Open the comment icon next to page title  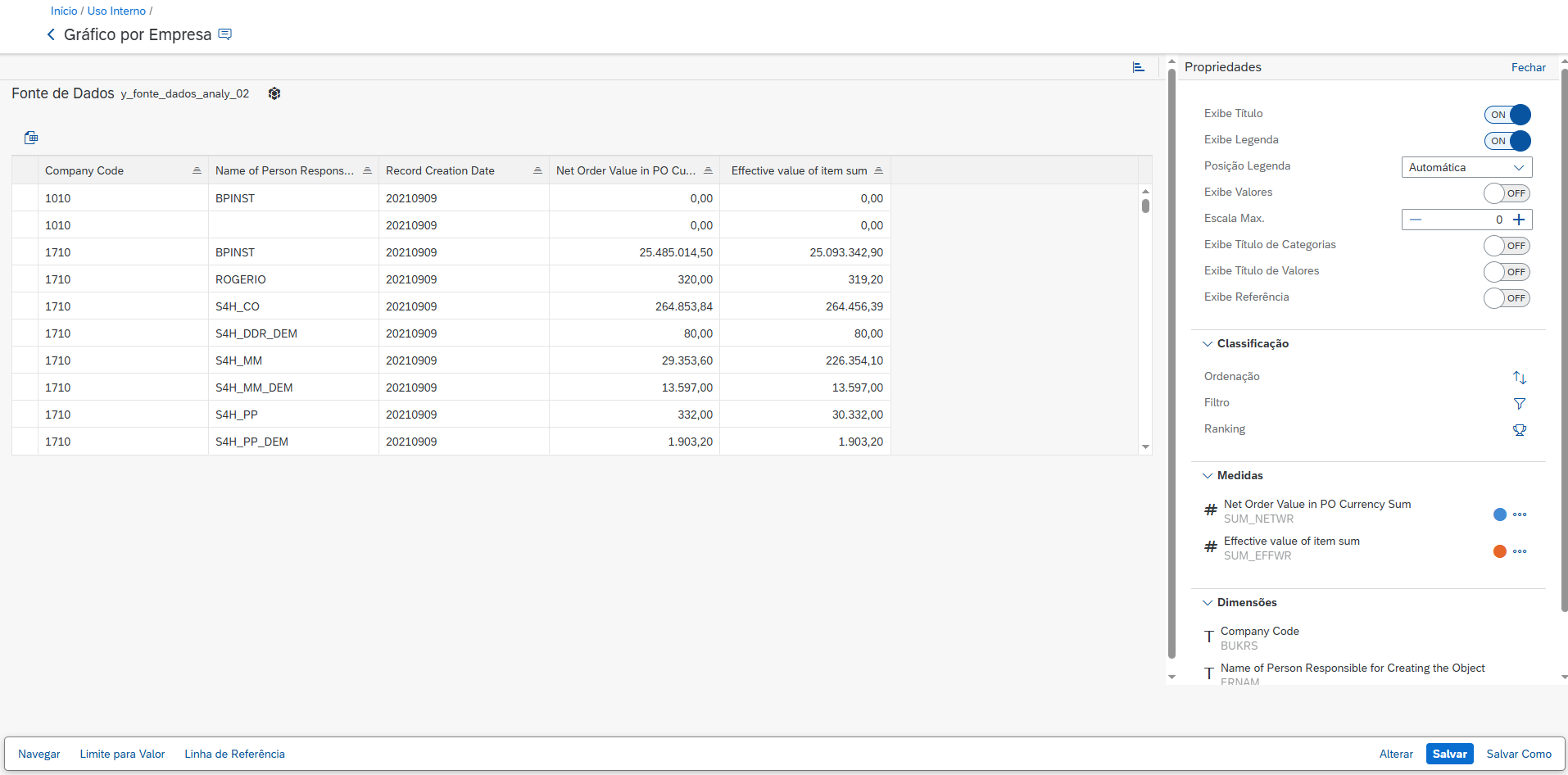[x=225, y=34]
